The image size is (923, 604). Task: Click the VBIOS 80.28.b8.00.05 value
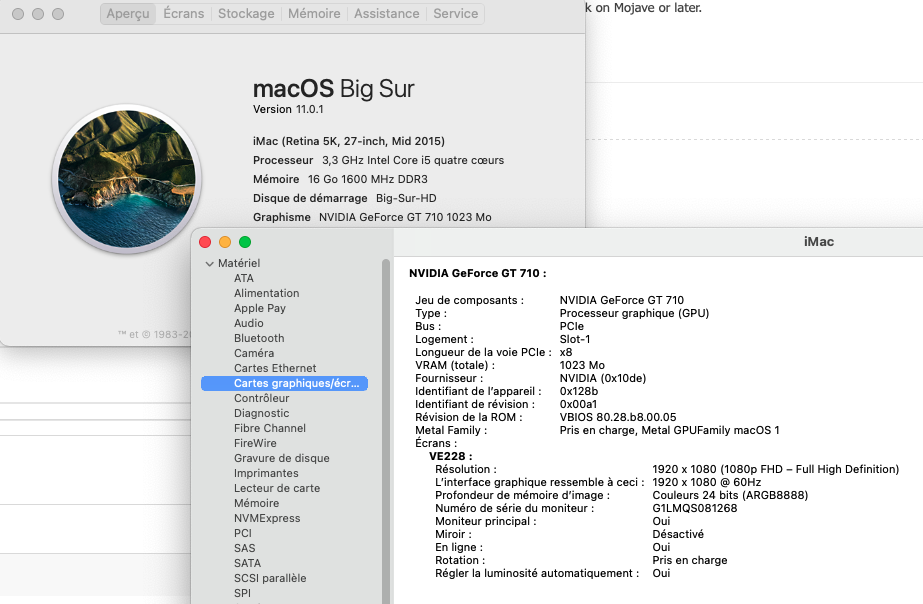[618, 417]
